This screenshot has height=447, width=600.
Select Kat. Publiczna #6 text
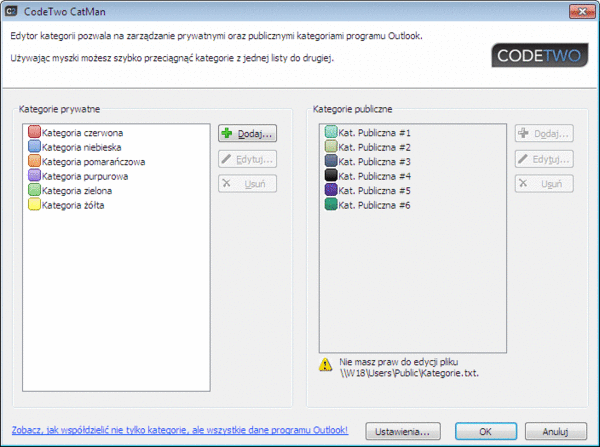click(374, 205)
